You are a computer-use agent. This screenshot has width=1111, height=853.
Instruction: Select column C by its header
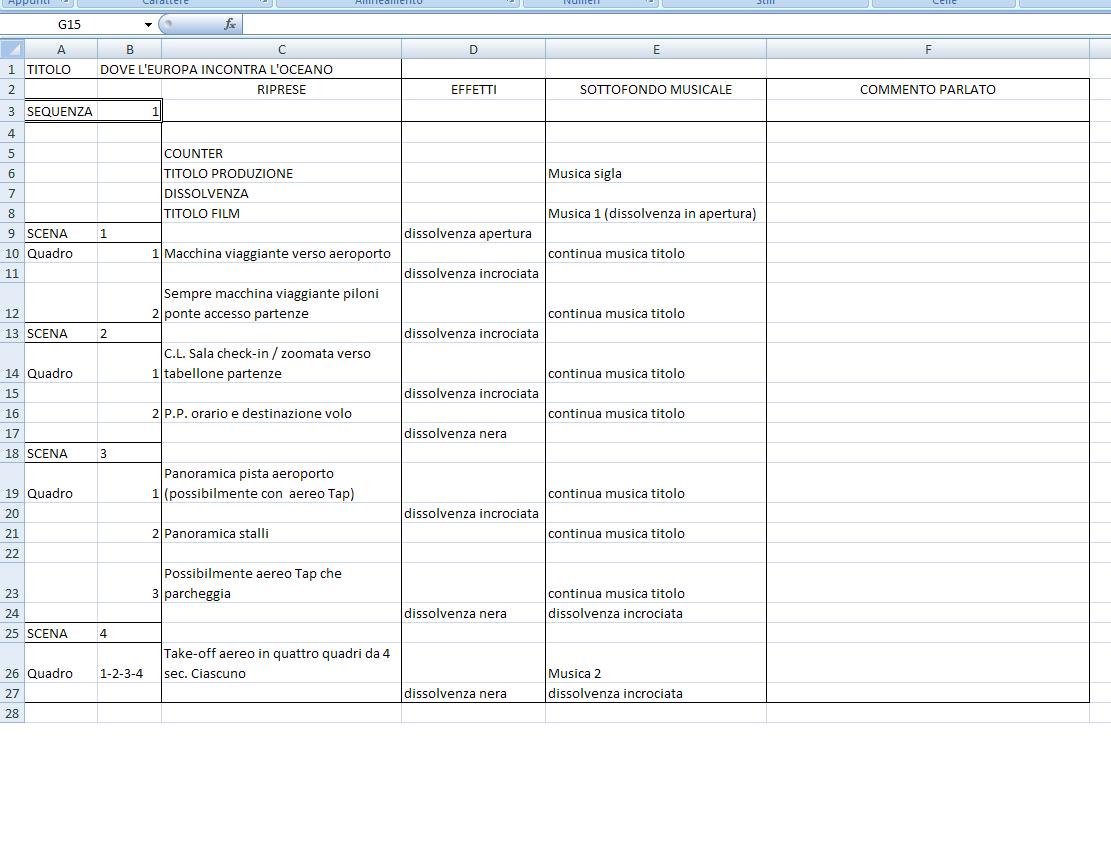[281, 50]
